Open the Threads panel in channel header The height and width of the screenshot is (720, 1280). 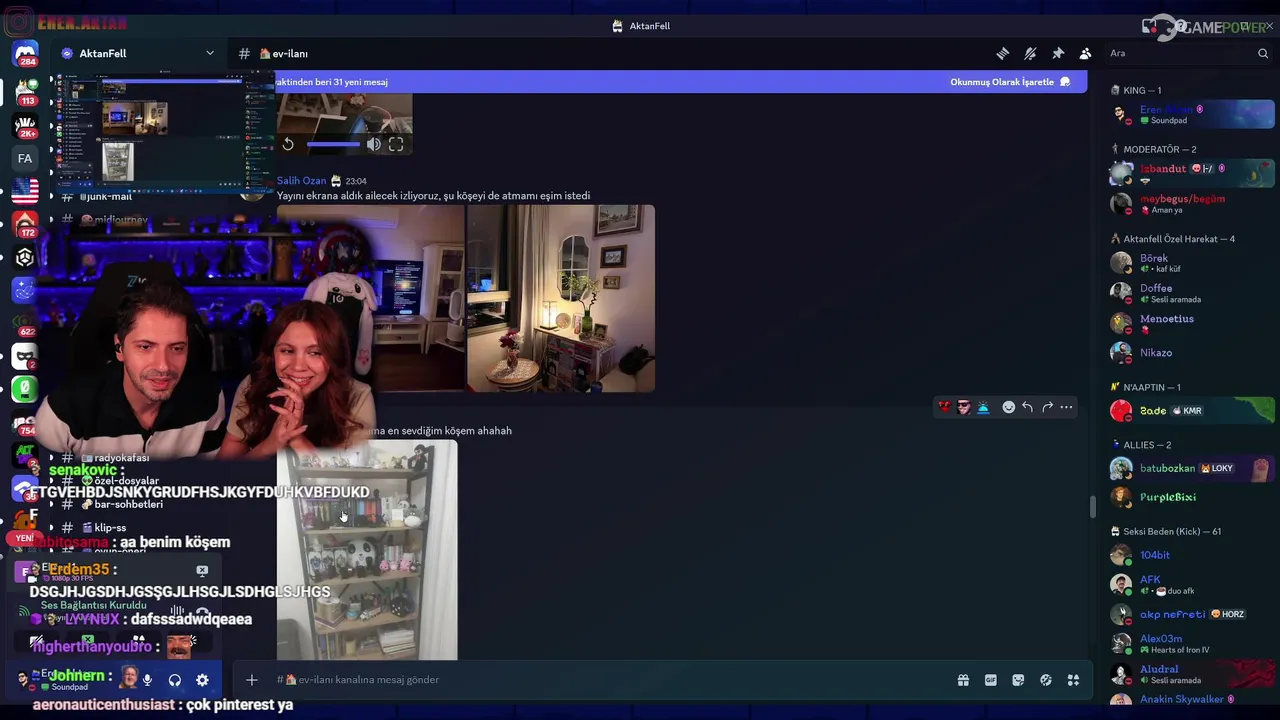(1002, 53)
